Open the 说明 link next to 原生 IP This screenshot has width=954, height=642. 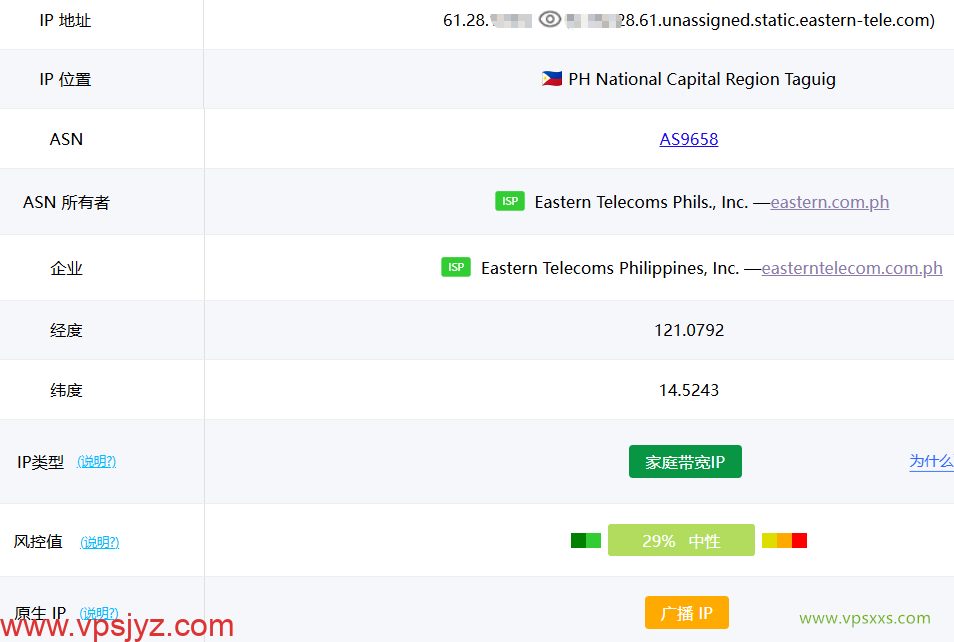(99, 612)
